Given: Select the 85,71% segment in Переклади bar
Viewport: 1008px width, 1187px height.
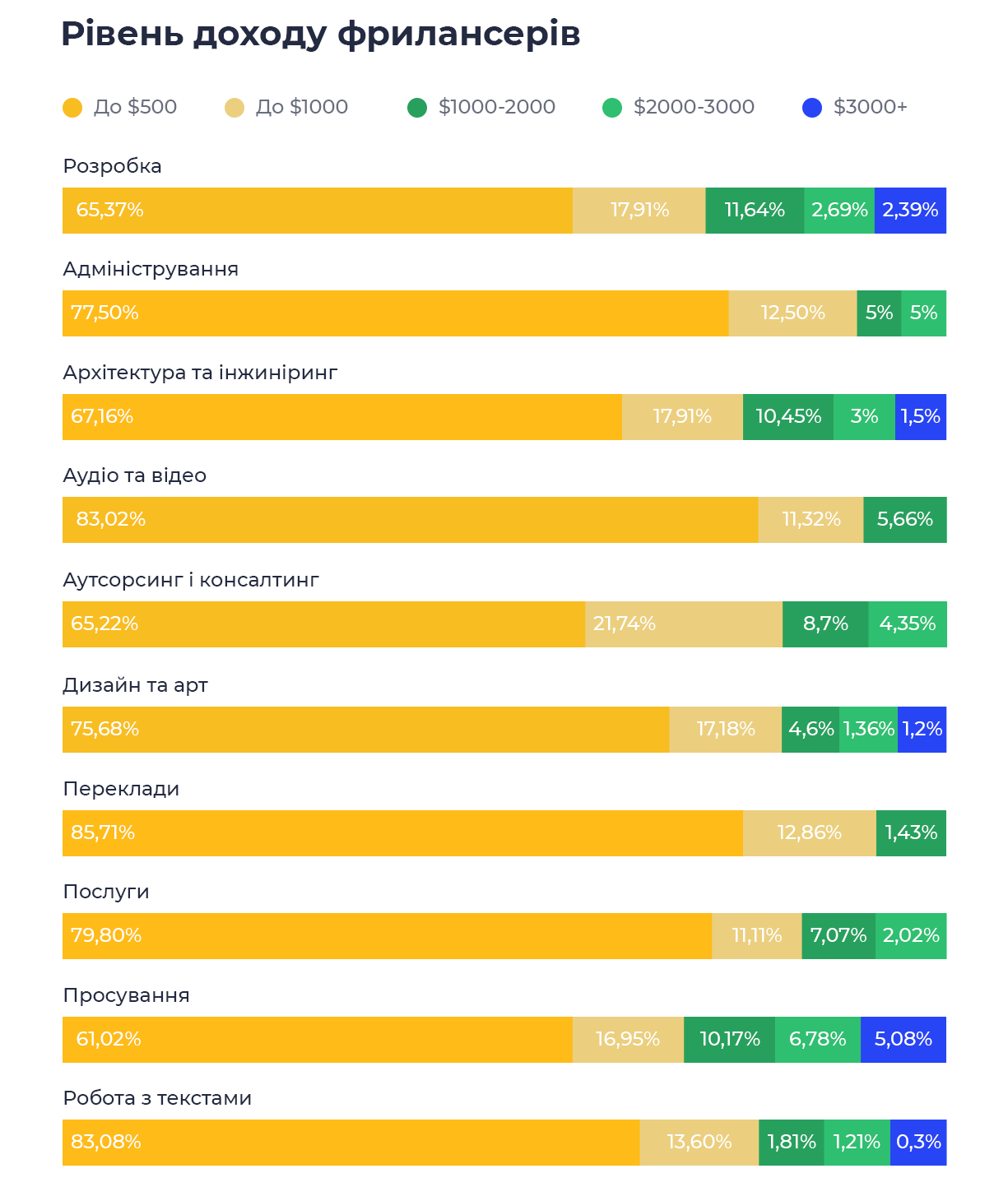Looking at the screenshot, I should [x=402, y=833].
